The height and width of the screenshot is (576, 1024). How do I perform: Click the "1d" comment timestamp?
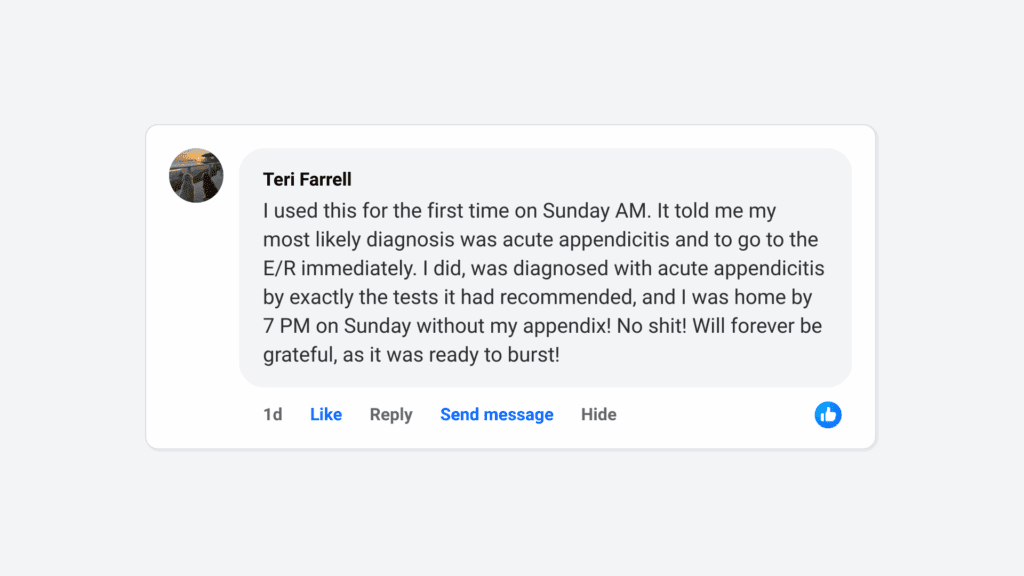coord(272,415)
